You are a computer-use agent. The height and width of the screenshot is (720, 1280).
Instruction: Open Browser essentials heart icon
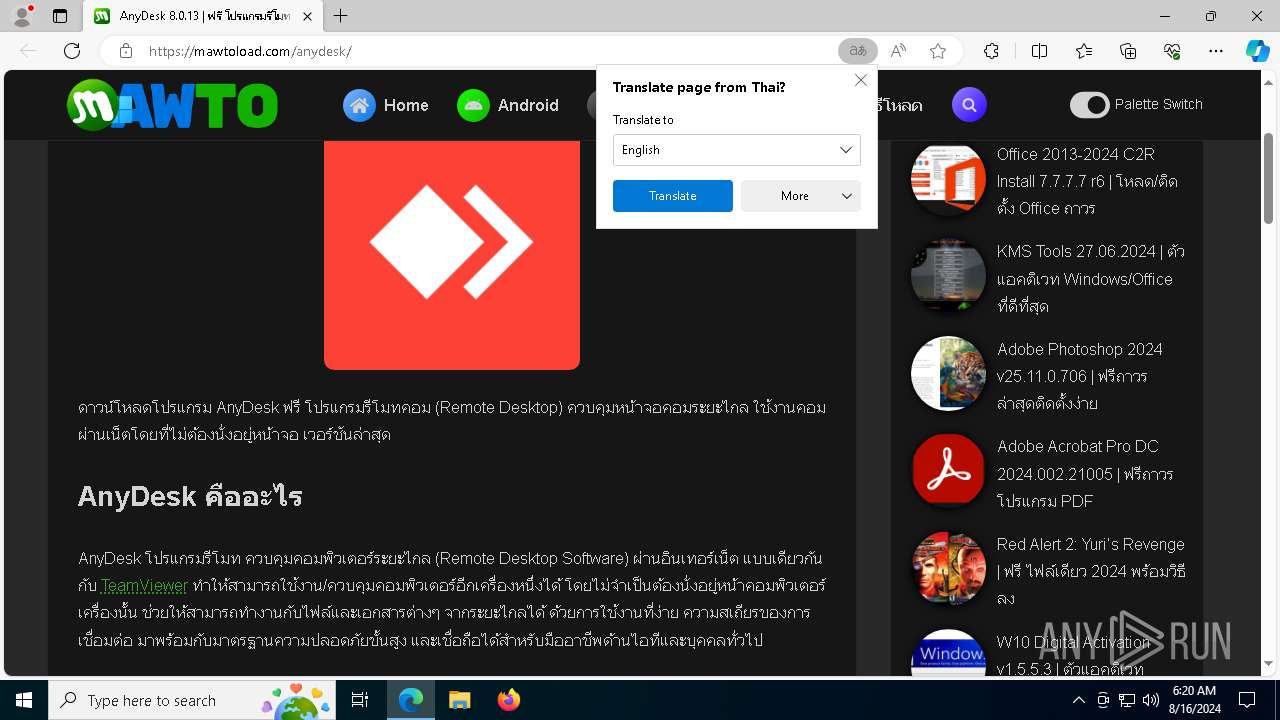1172,51
